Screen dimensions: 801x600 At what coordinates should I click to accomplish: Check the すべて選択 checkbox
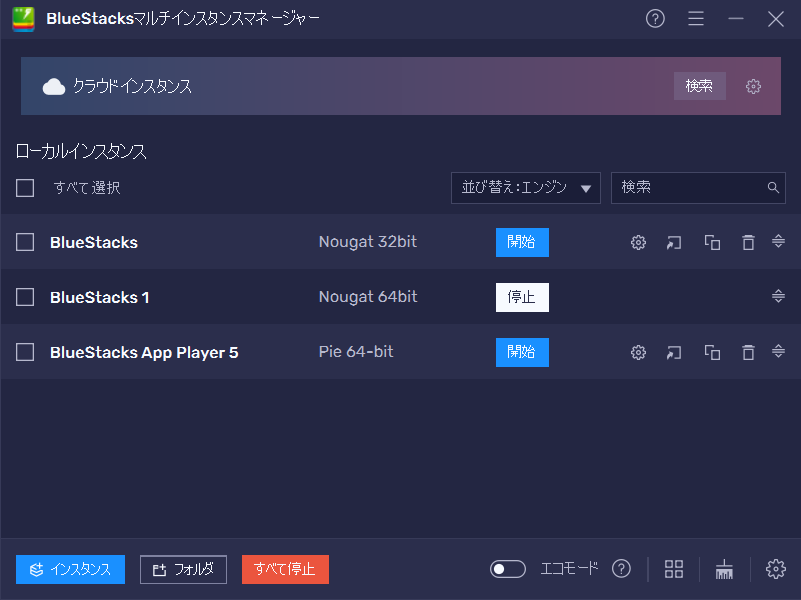[25, 188]
